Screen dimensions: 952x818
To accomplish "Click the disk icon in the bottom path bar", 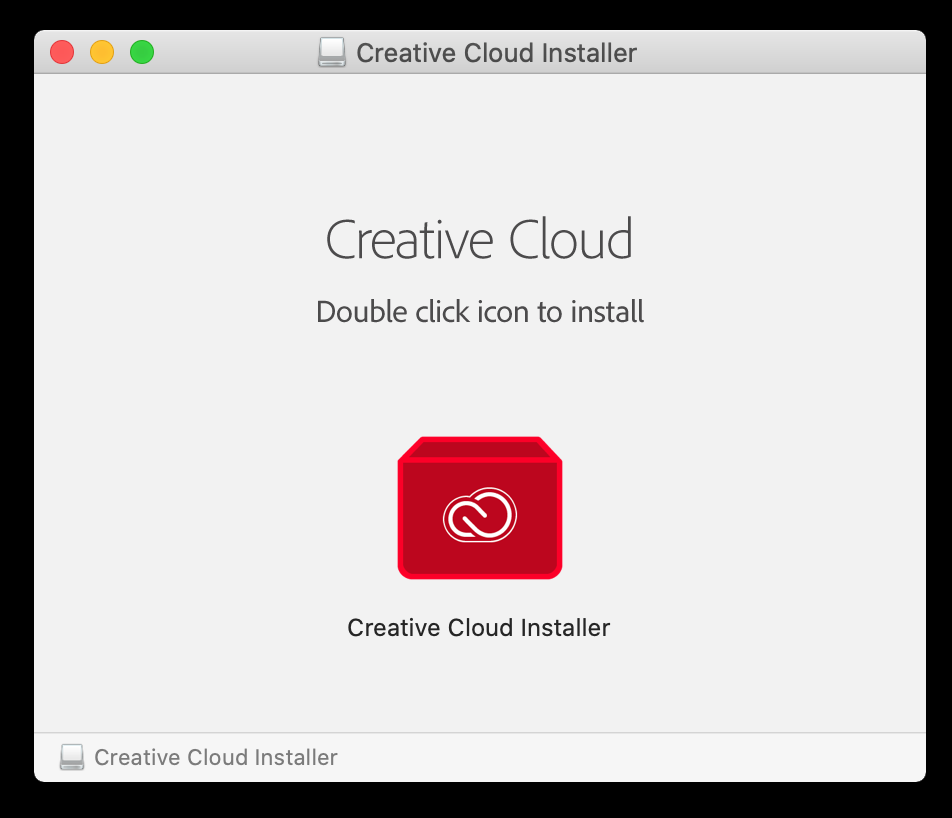I will coord(72,757).
